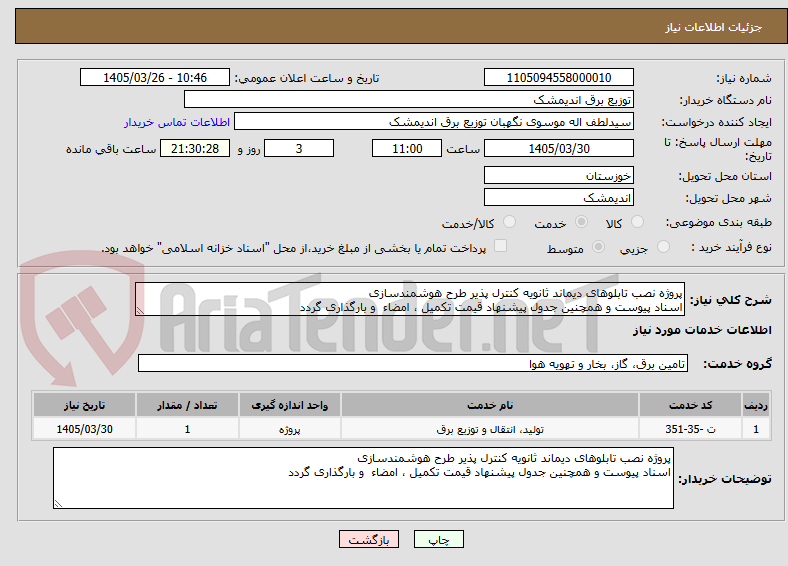Image resolution: width=788 pixels, height=566 pixels.
Task: Click the table date cell 1405/03/30
Action: click(x=84, y=429)
